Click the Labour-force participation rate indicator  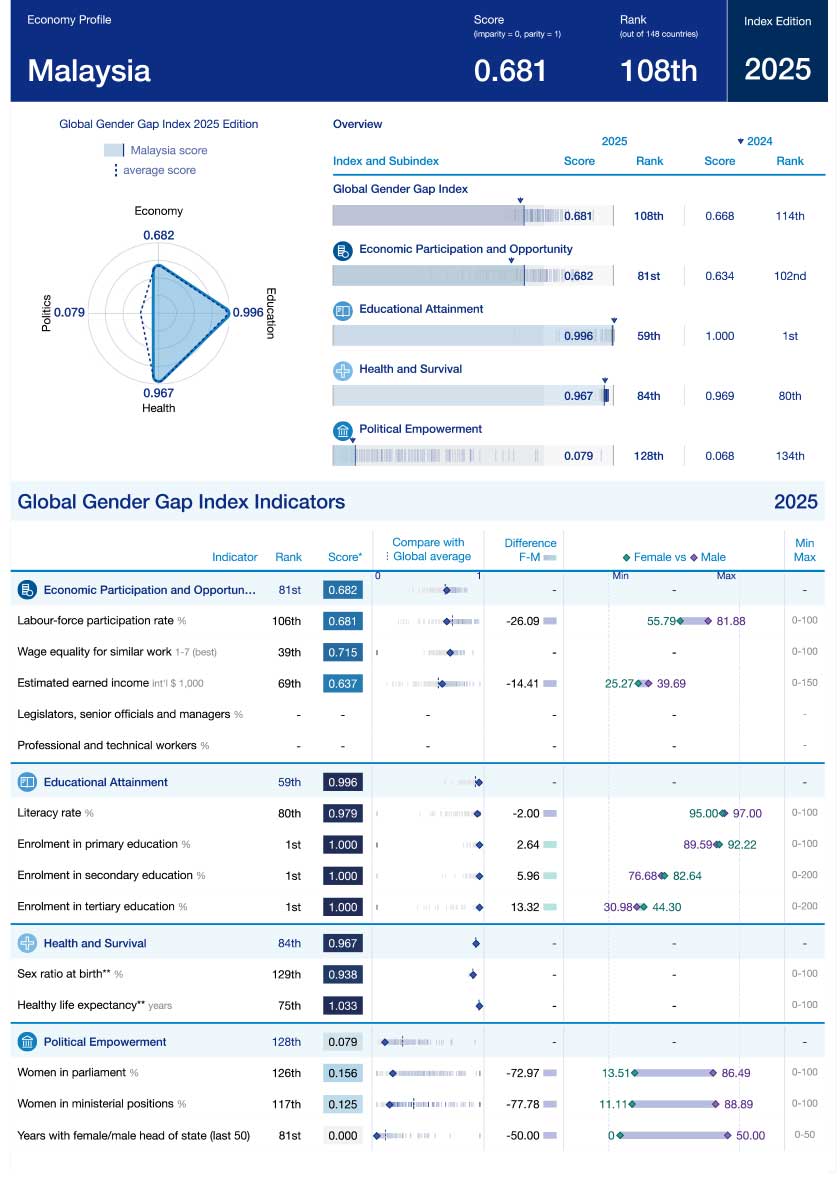[x=96, y=621]
